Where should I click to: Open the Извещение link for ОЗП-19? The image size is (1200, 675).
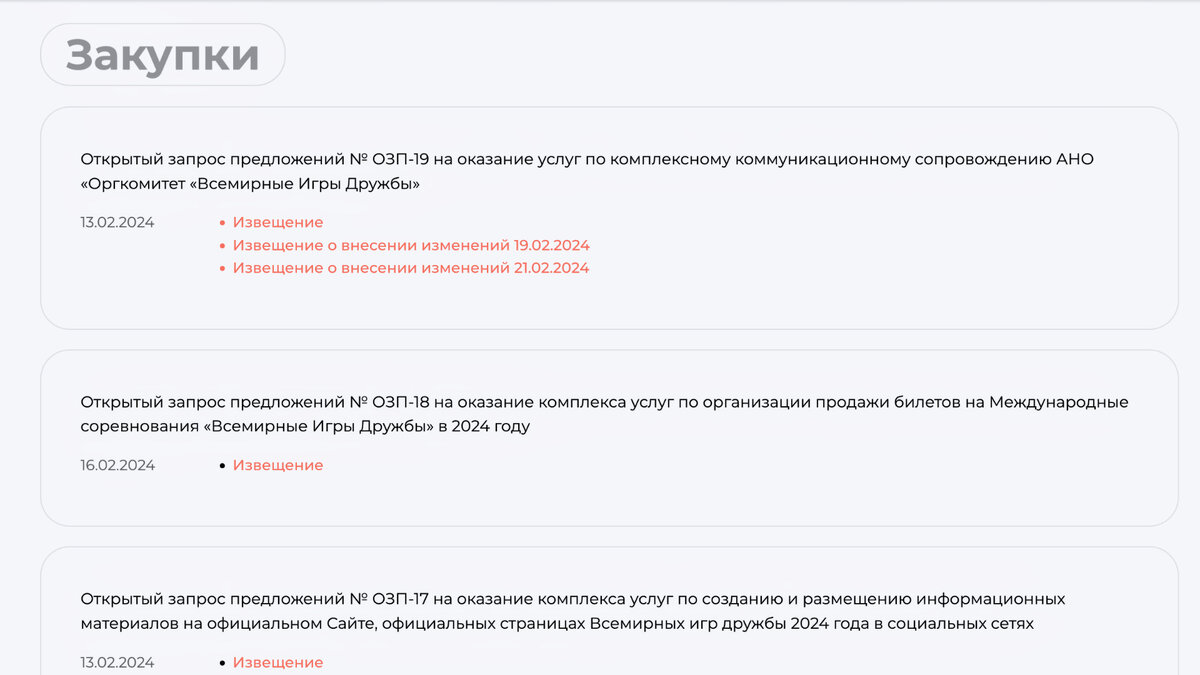[x=277, y=221]
